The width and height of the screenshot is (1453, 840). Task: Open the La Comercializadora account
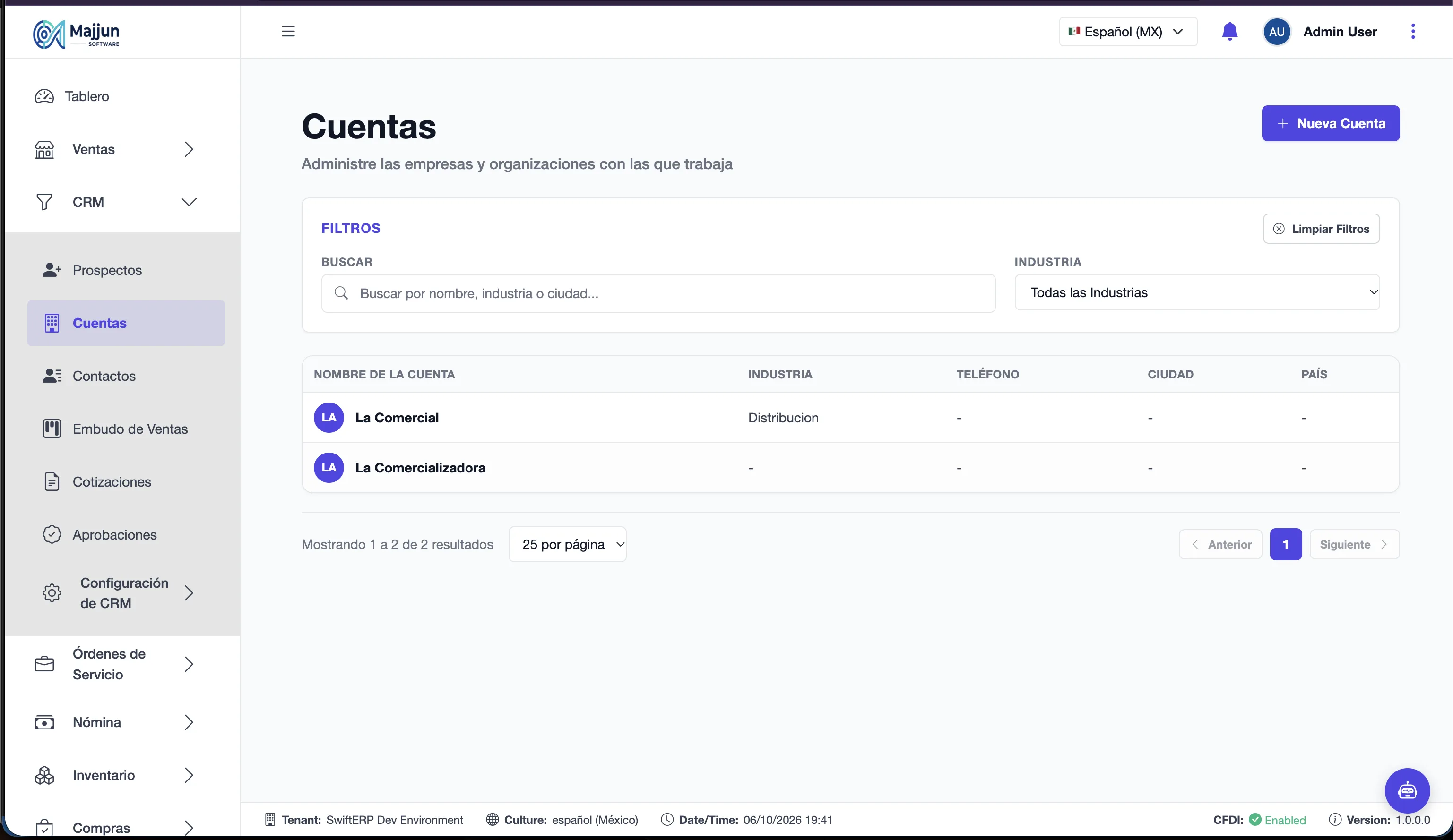pyautogui.click(x=420, y=468)
